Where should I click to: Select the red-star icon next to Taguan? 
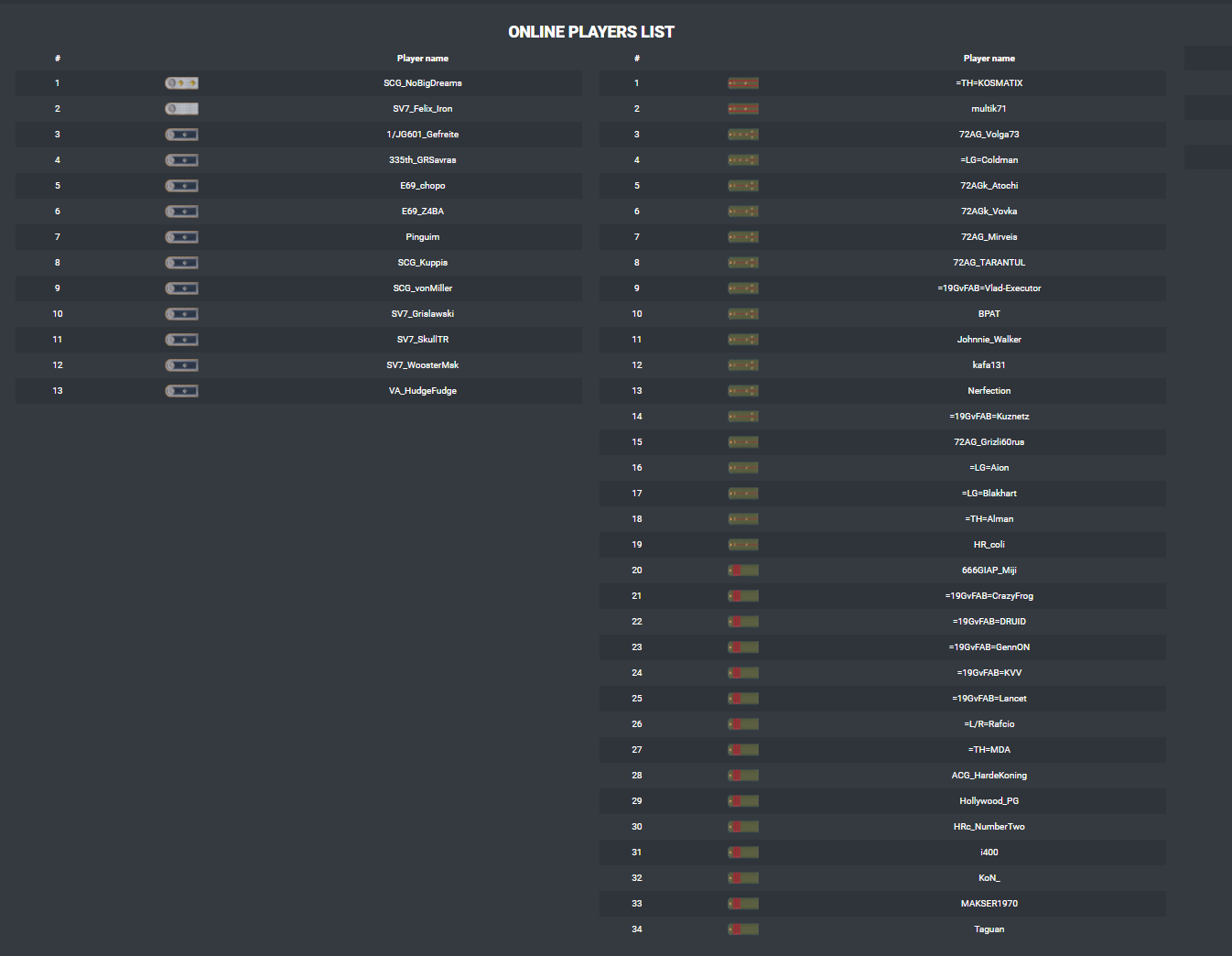coord(743,929)
